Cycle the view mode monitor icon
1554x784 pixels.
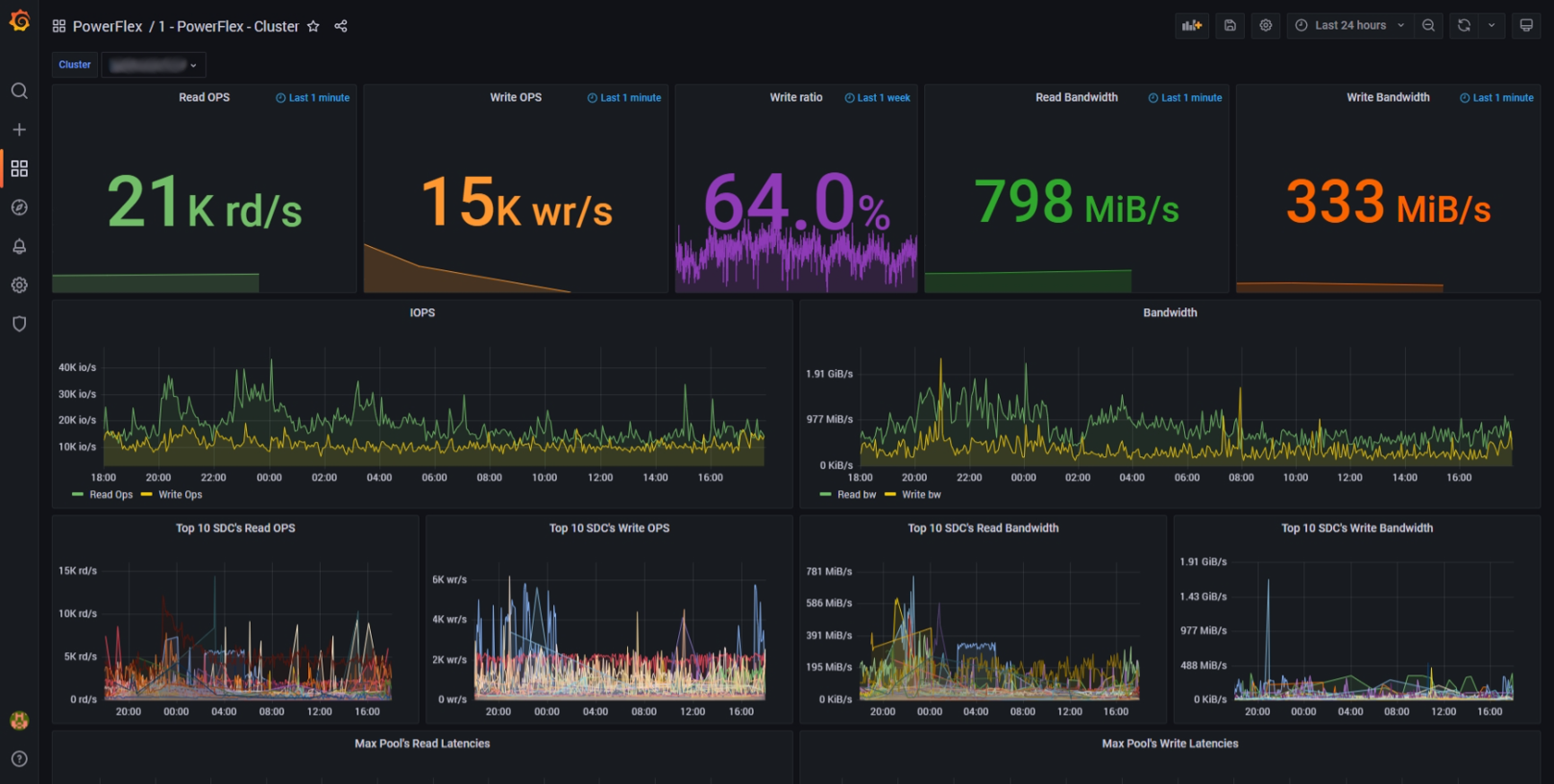click(x=1526, y=25)
